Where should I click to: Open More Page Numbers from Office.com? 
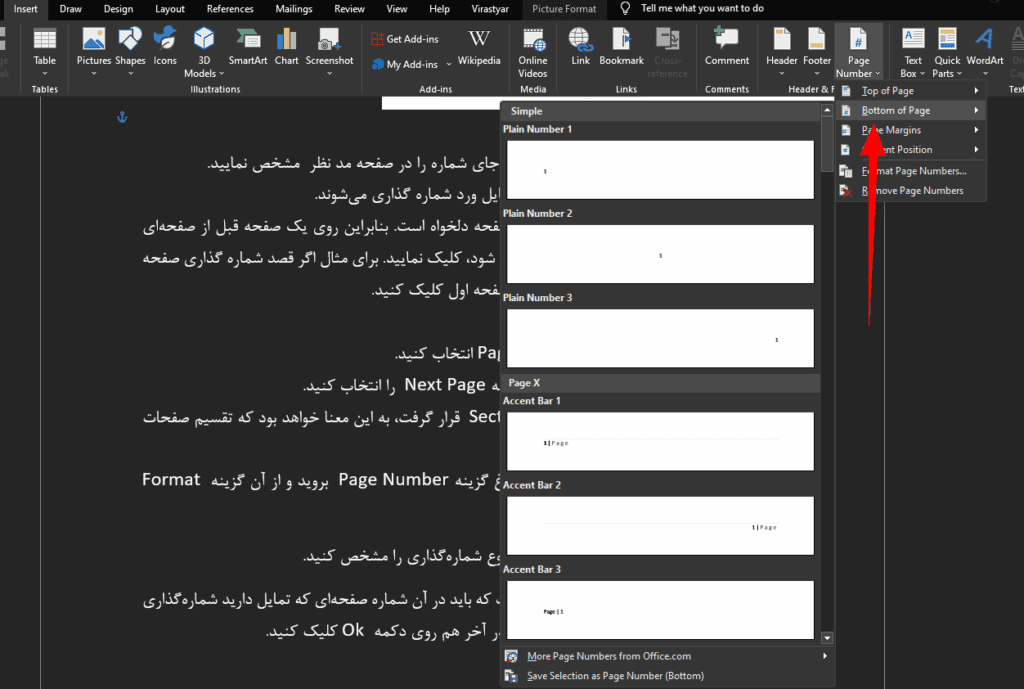coord(609,656)
